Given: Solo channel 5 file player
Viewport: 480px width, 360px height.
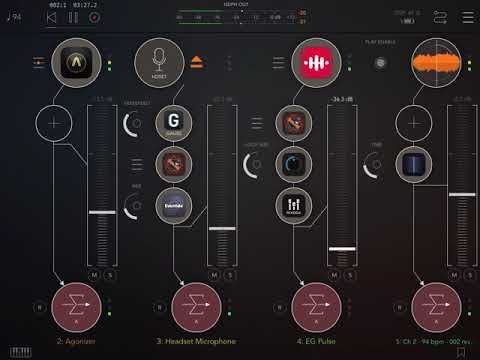Looking at the screenshot, I should click(x=470, y=275).
